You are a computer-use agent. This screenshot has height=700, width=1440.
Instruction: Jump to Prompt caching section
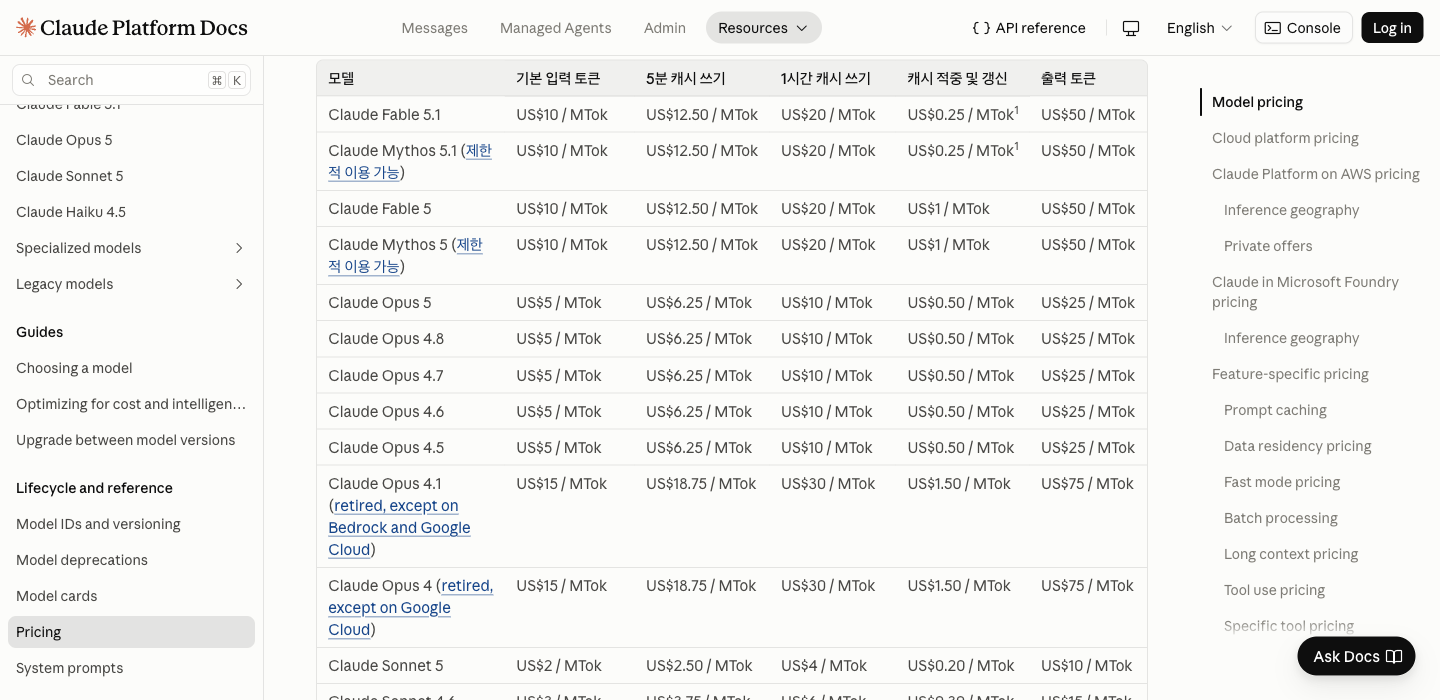pyautogui.click(x=1275, y=410)
